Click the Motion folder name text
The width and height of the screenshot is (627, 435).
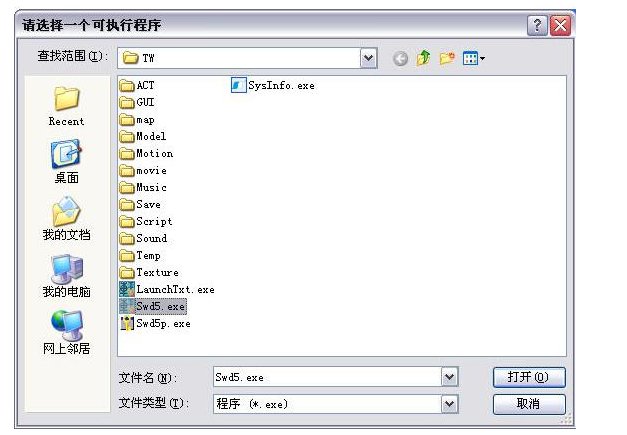[x=155, y=154]
